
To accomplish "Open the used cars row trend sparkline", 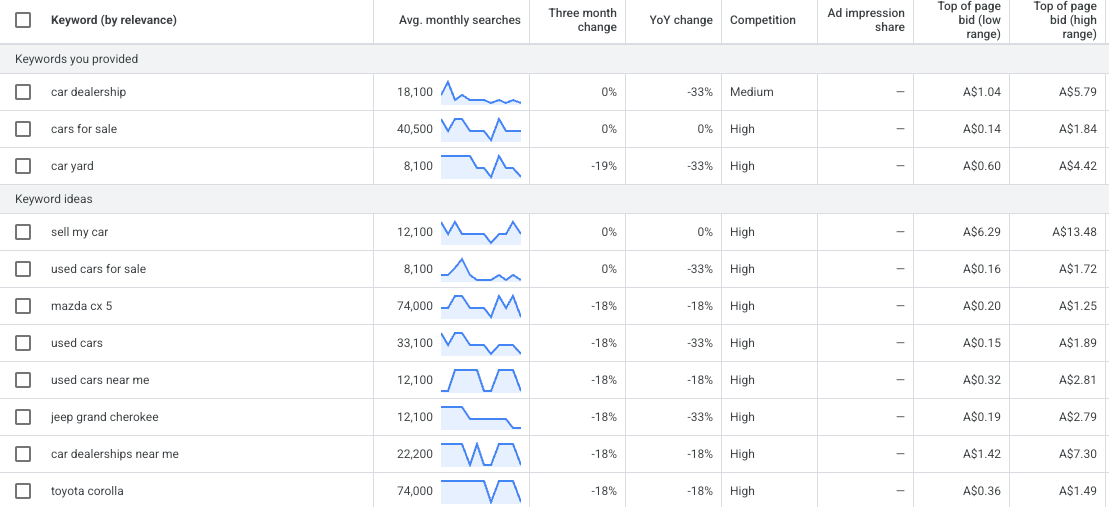I will tap(481, 343).
